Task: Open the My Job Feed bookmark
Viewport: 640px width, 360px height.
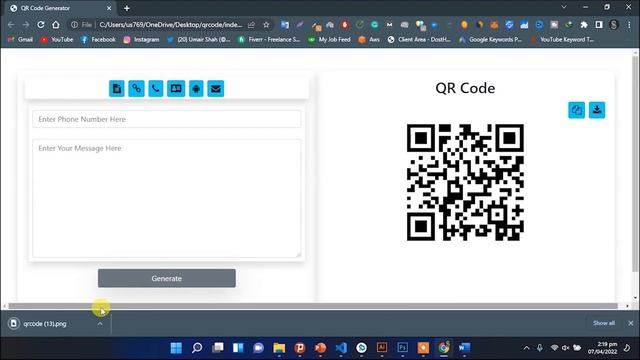Action: (x=329, y=40)
